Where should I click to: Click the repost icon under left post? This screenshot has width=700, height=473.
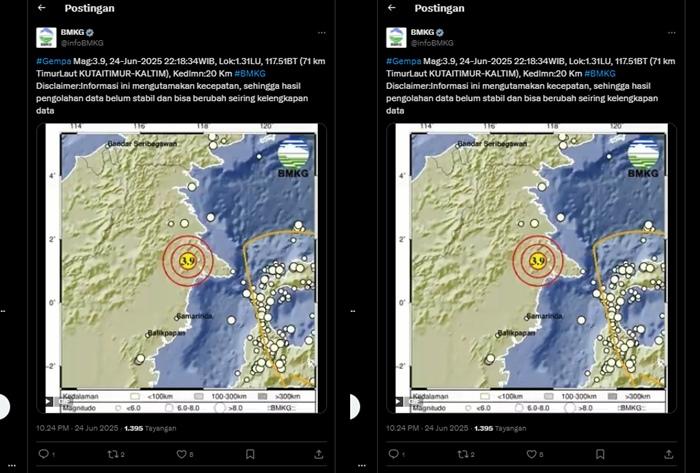point(112,454)
